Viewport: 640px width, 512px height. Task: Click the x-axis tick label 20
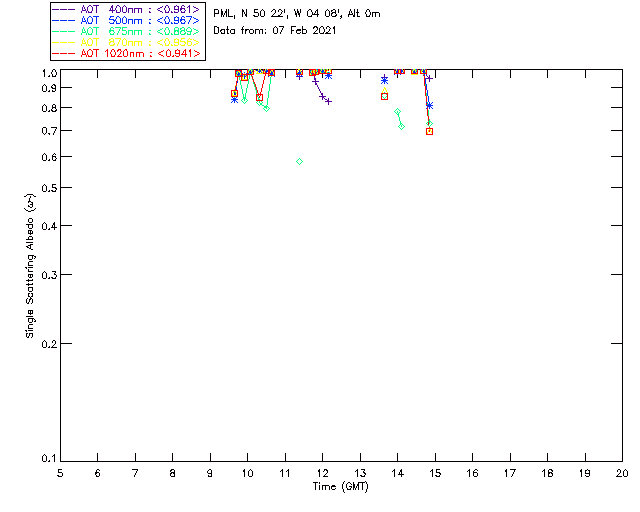point(622,473)
